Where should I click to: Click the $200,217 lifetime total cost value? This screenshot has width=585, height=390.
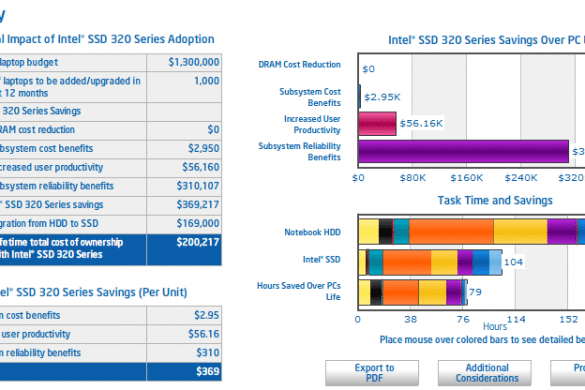coord(198,242)
